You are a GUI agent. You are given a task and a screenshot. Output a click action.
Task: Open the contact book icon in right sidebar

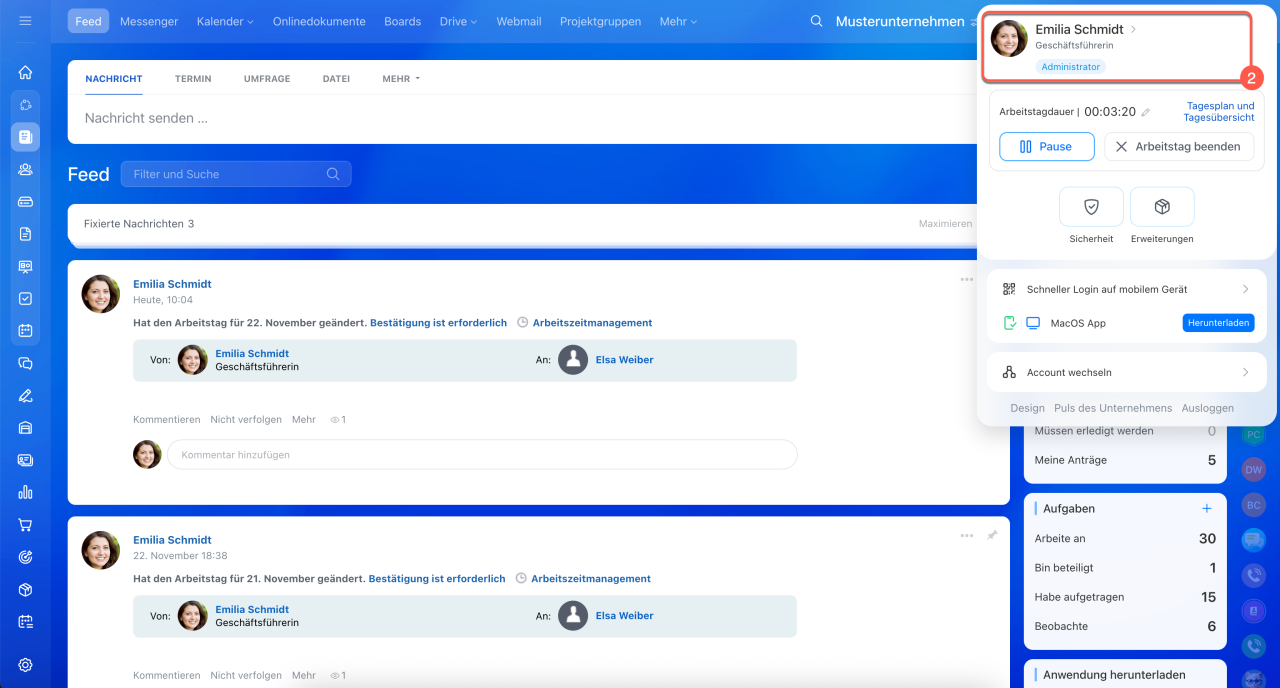pyautogui.click(x=1253, y=611)
